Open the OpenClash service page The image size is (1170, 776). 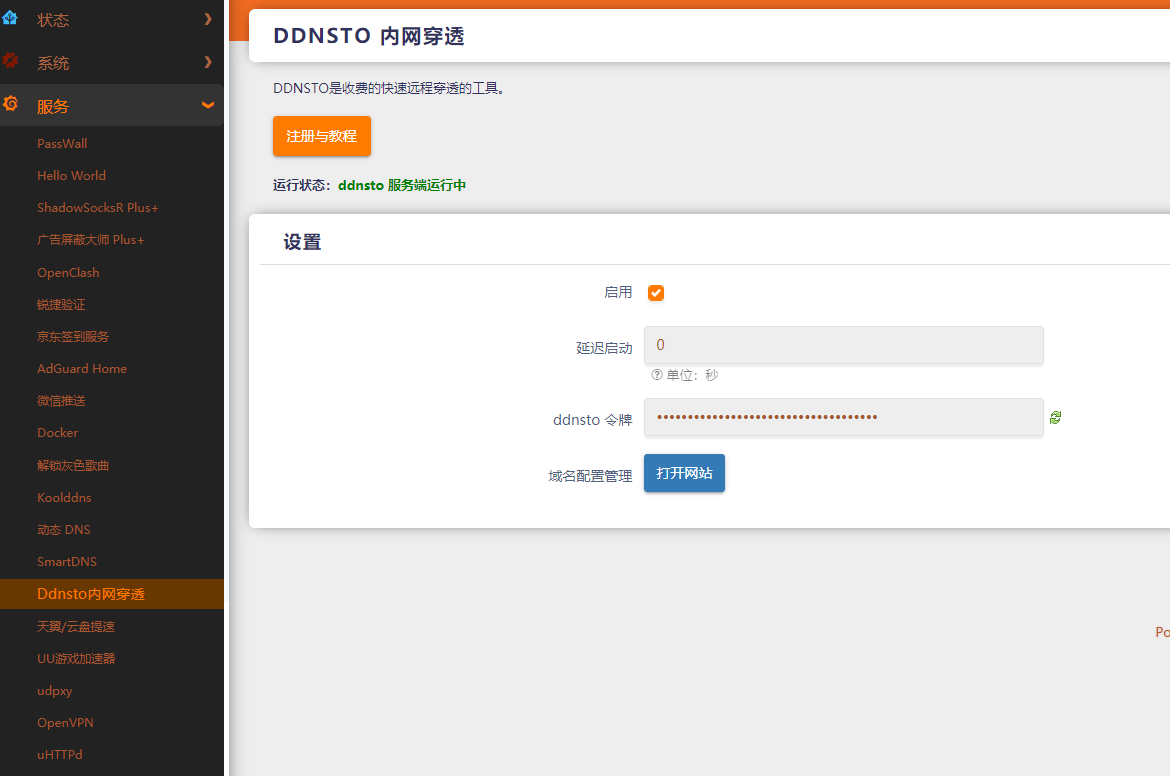click(x=67, y=272)
